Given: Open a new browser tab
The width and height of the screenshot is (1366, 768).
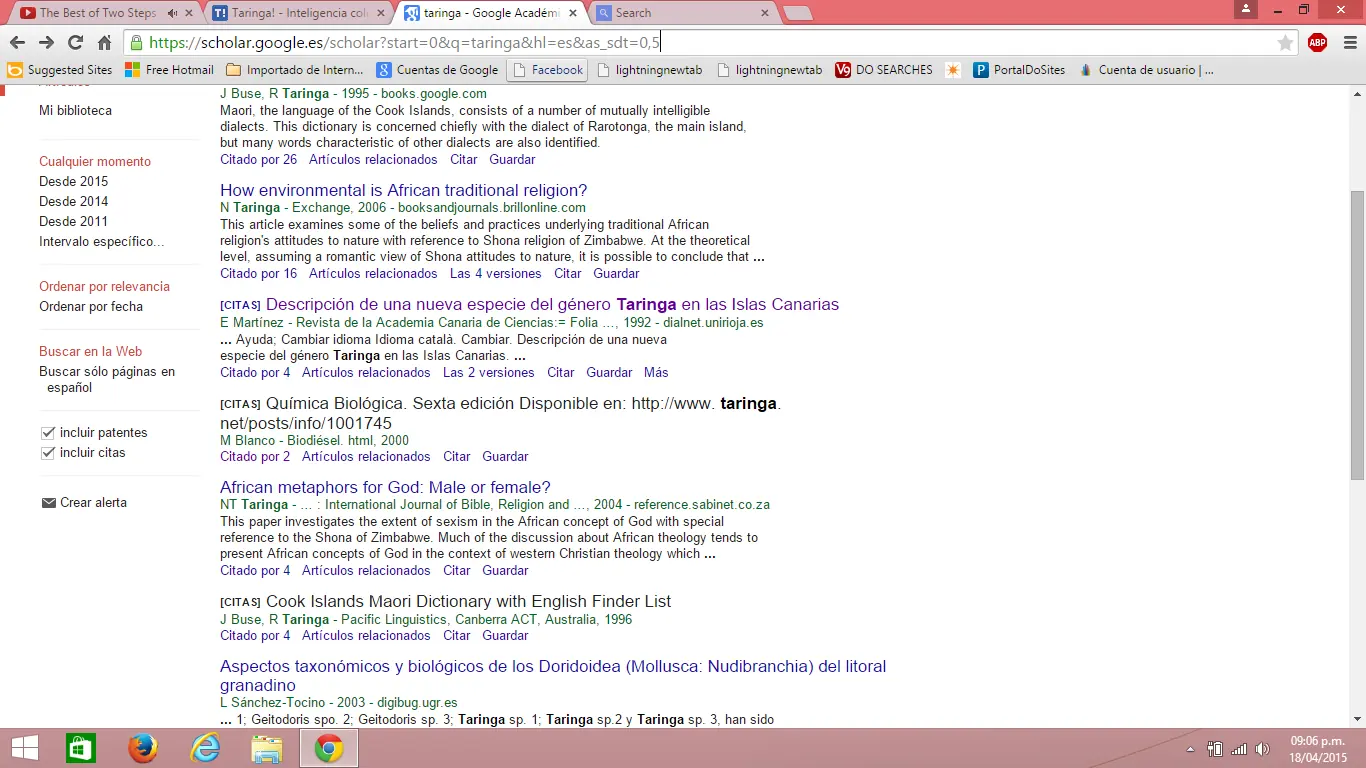Looking at the screenshot, I should (x=797, y=13).
